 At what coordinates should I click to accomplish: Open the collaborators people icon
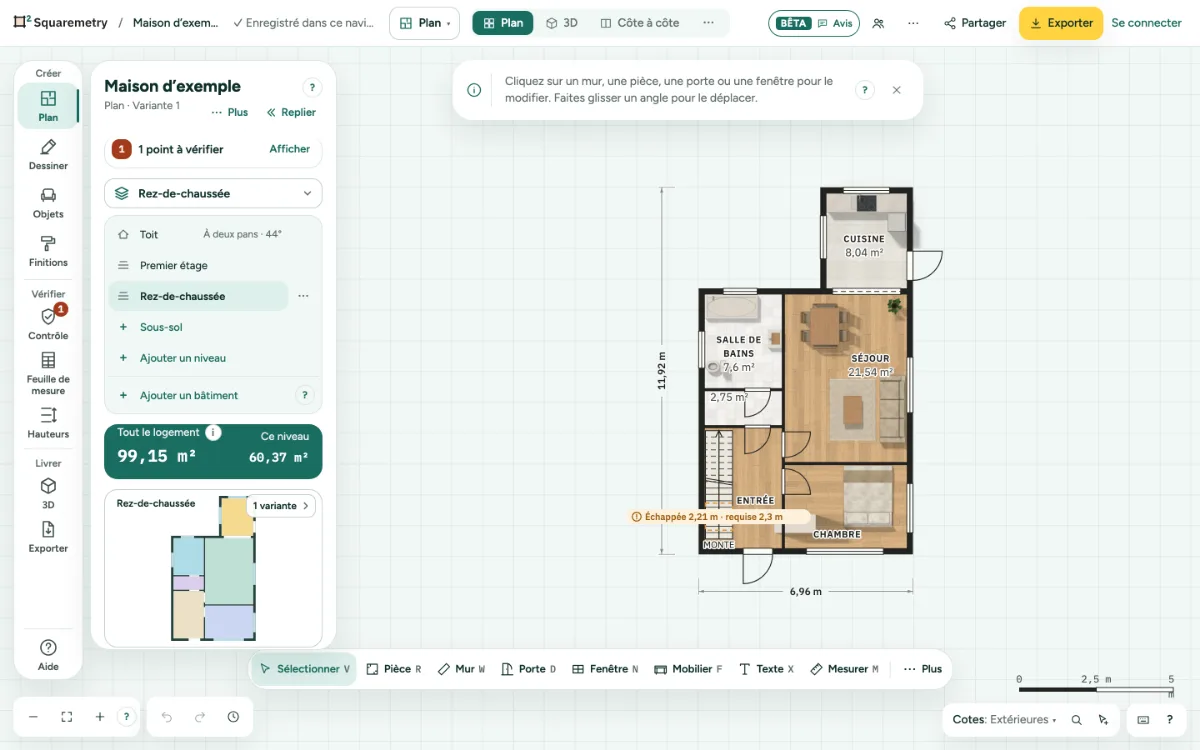tap(878, 23)
